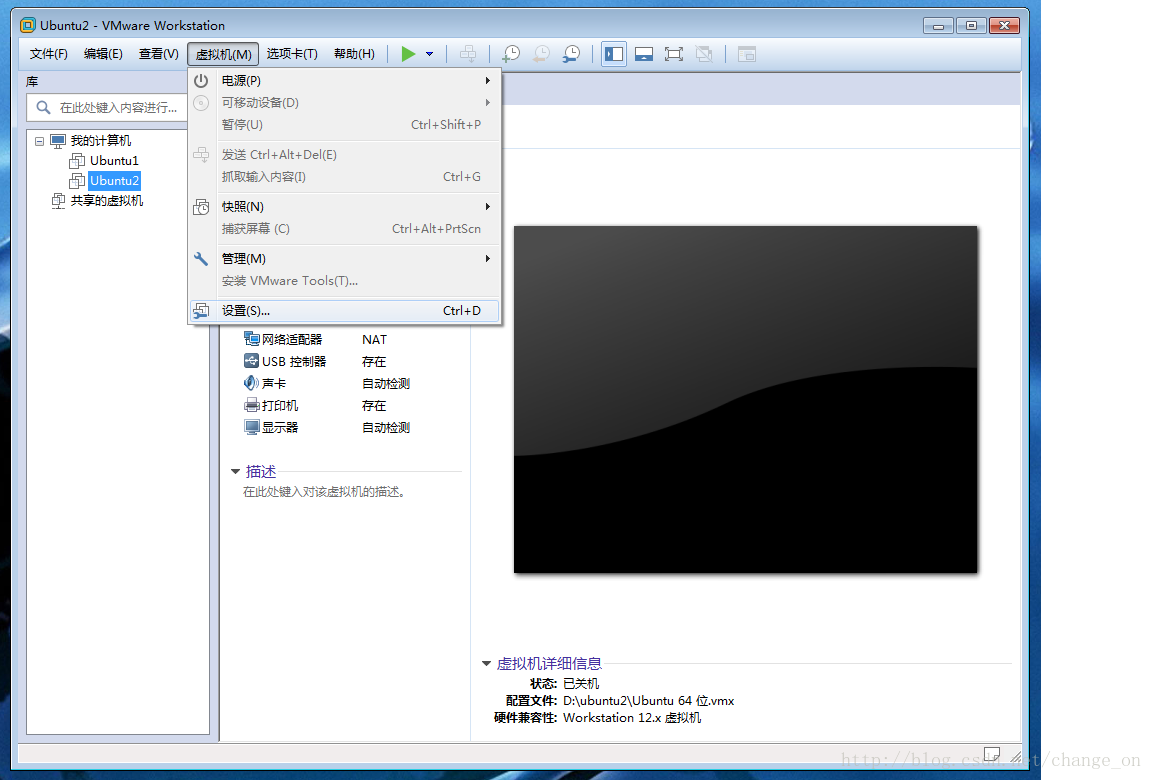Open the 帮助(H) menu

(x=354, y=54)
